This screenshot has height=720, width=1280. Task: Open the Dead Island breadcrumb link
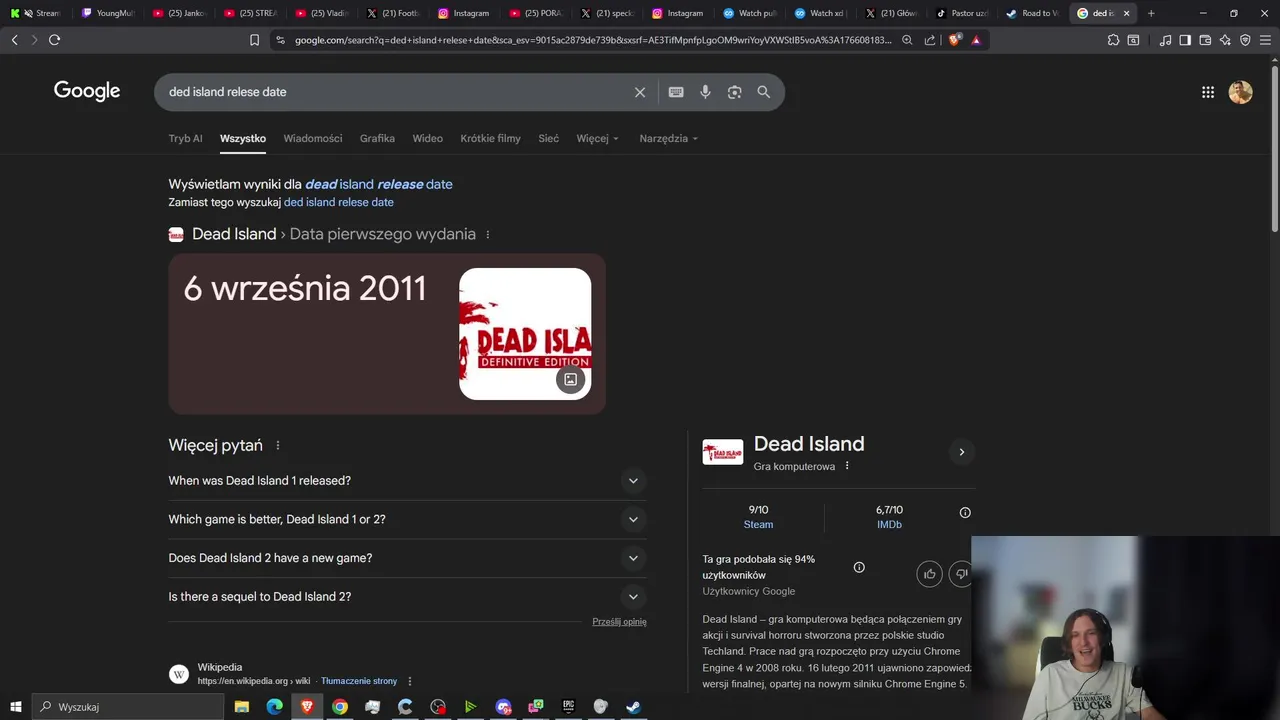pyautogui.click(x=234, y=234)
